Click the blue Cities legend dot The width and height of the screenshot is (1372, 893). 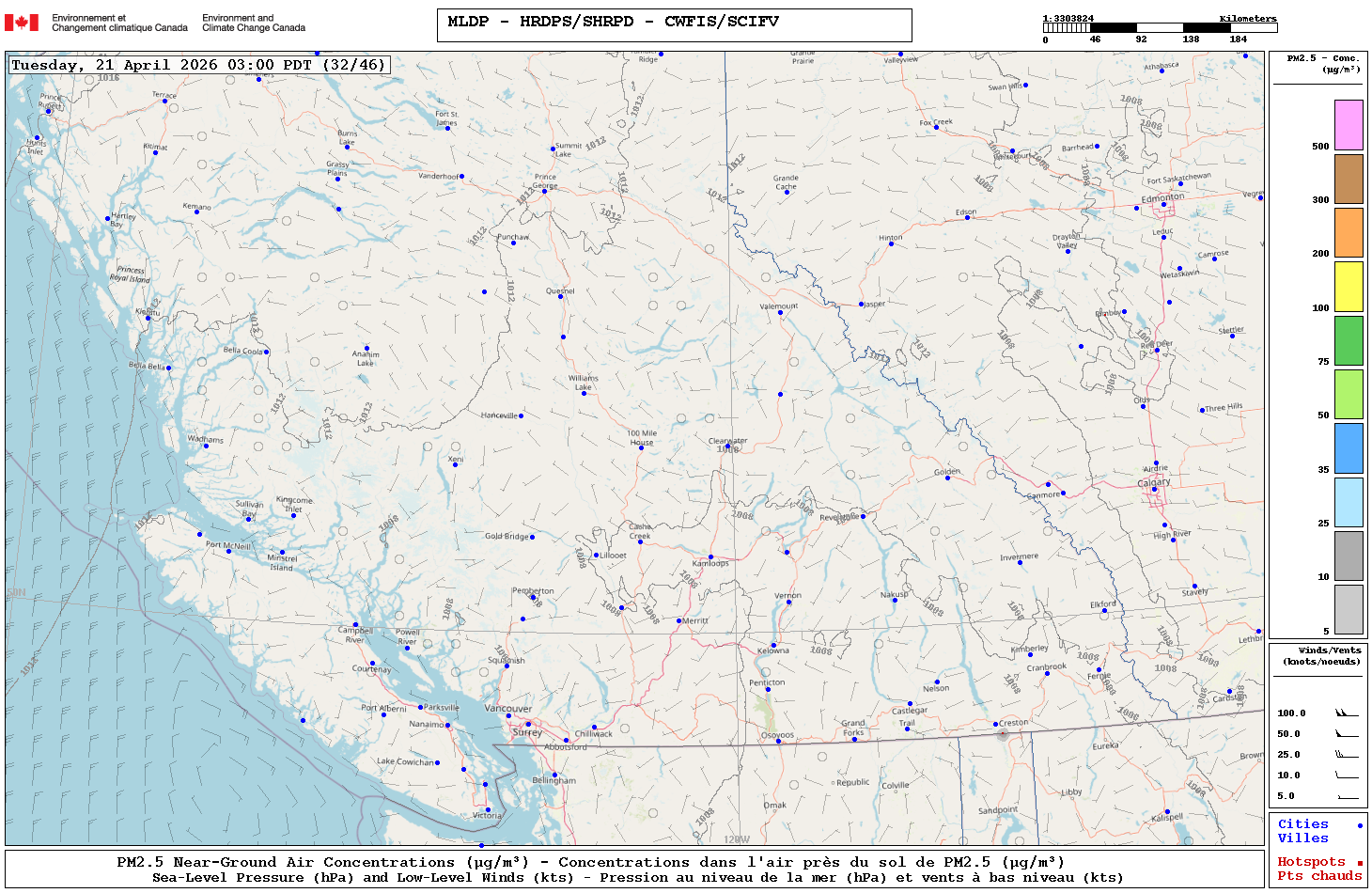[1360, 825]
